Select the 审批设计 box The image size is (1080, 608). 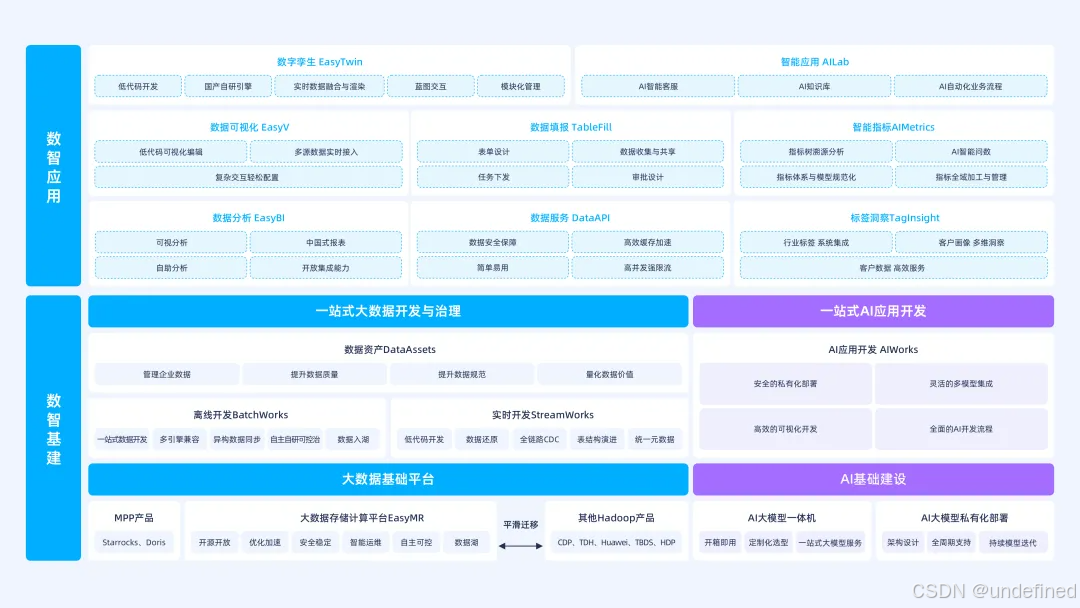tap(647, 177)
